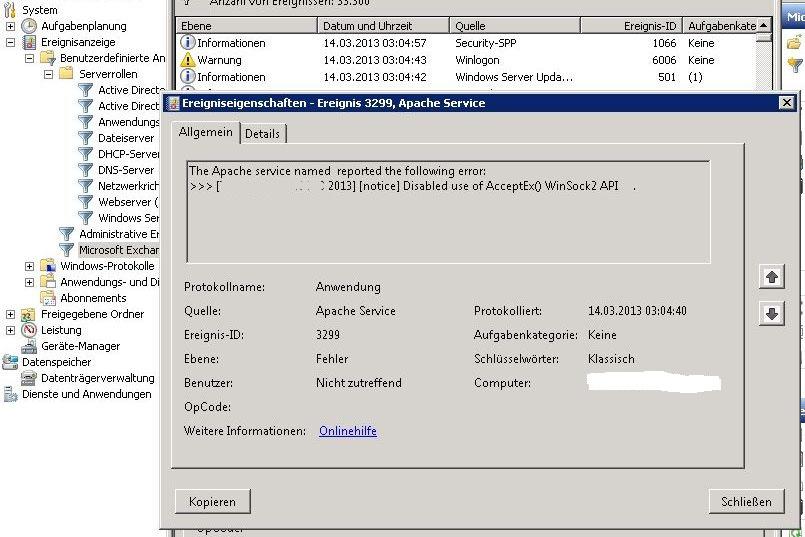Click the Schließen button
This screenshot has width=805, height=537.
pos(746,502)
